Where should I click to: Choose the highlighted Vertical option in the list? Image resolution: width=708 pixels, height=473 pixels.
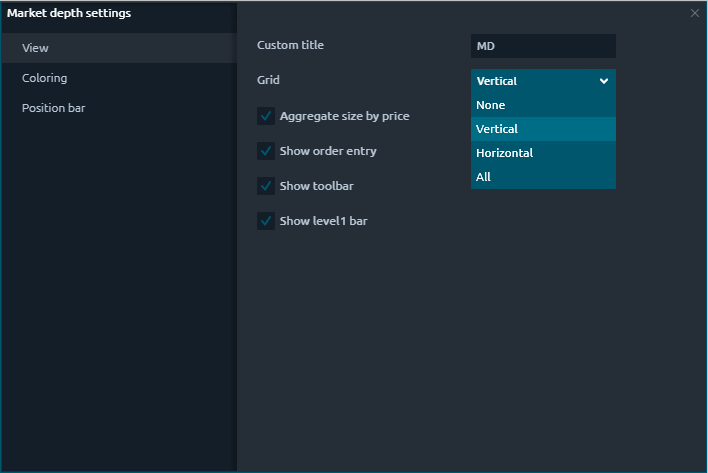[x=497, y=129]
